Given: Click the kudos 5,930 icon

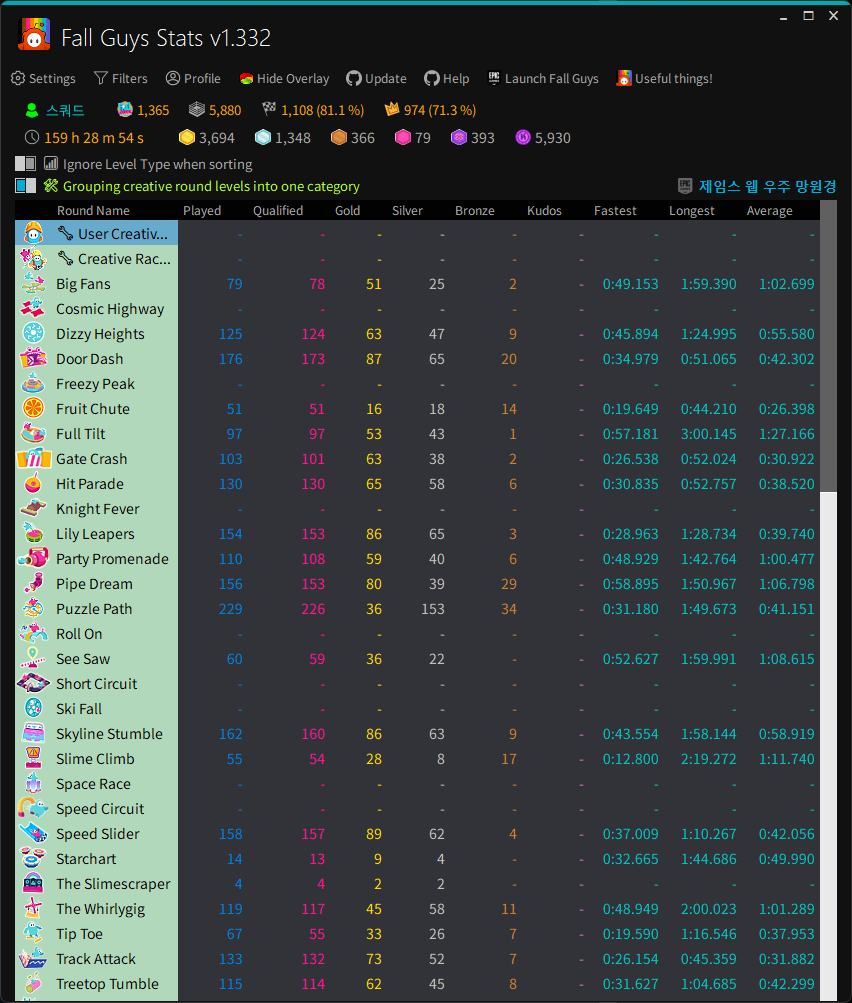Looking at the screenshot, I should tap(523, 138).
